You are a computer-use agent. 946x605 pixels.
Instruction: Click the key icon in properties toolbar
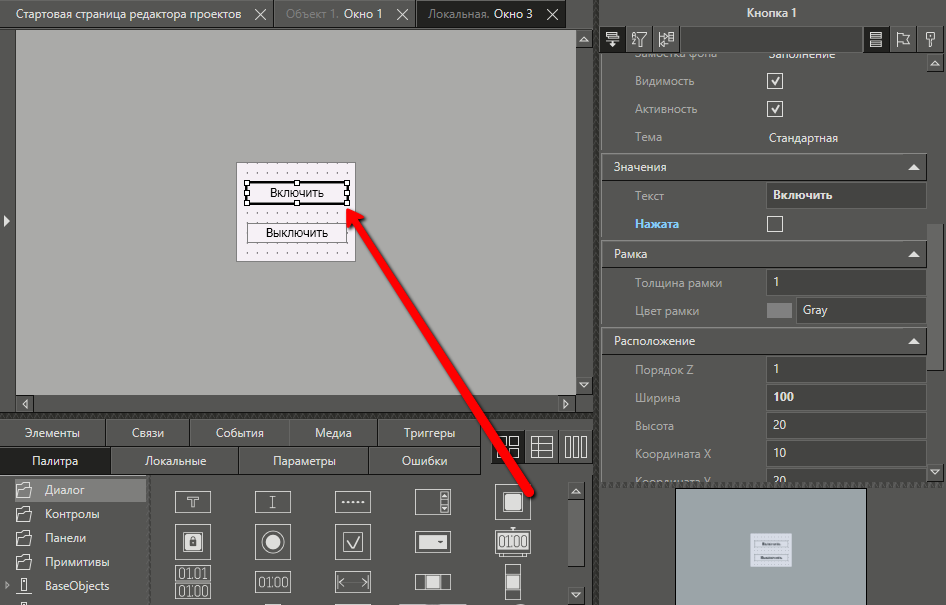point(931,39)
